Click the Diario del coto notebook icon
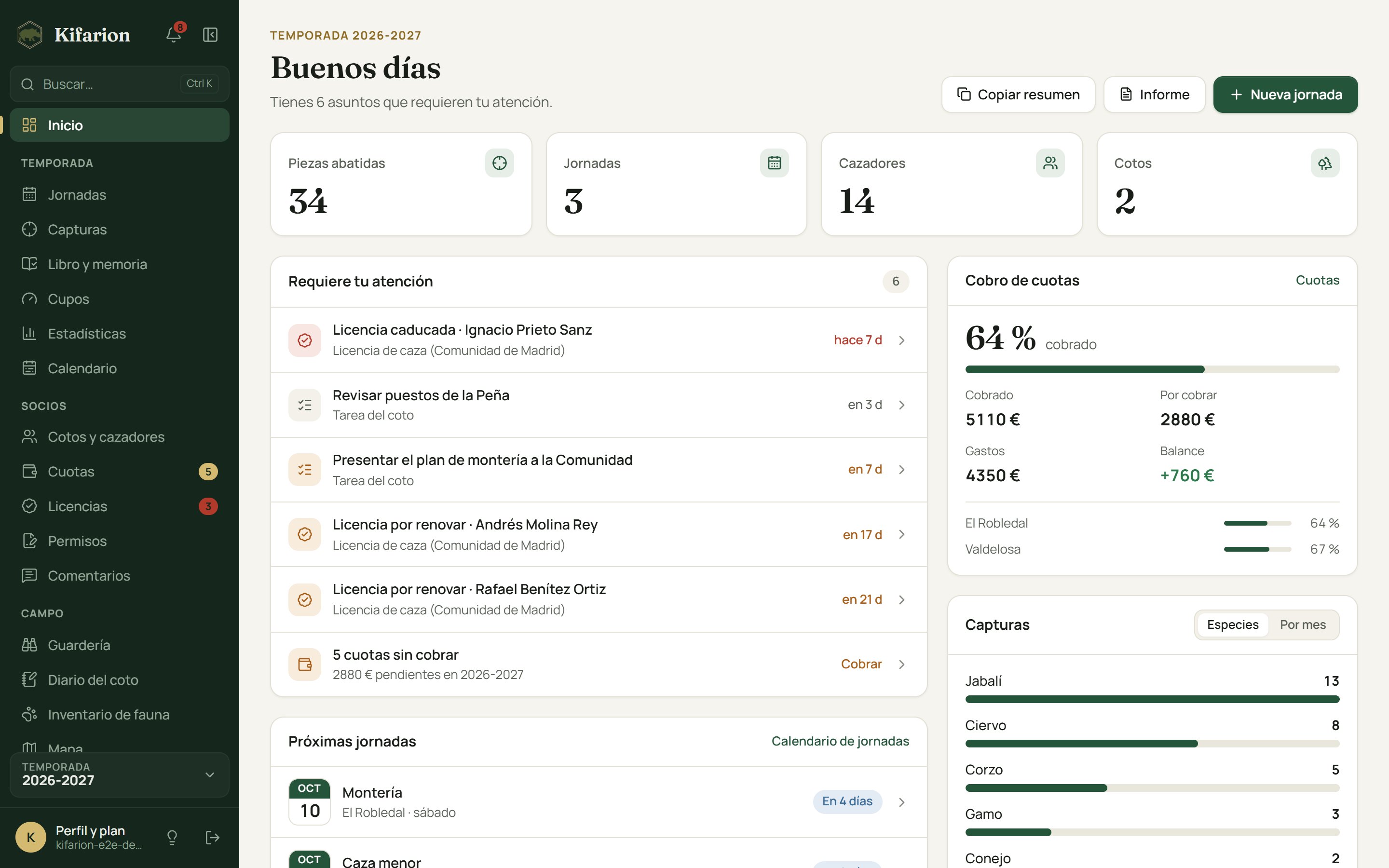The width and height of the screenshot is (1389, 868). pos(29,680)
